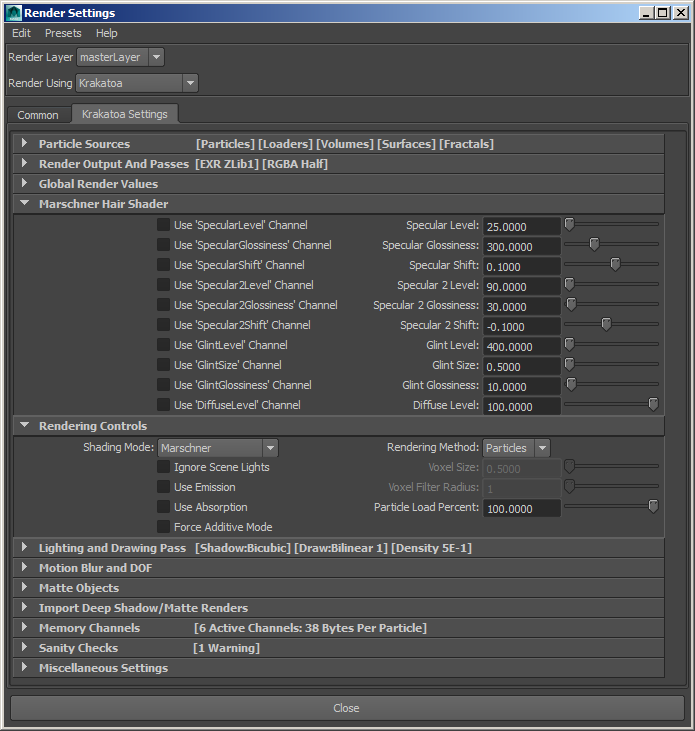Enable Use 'SpecularLevel' Channel checkbox

(163, 225)
